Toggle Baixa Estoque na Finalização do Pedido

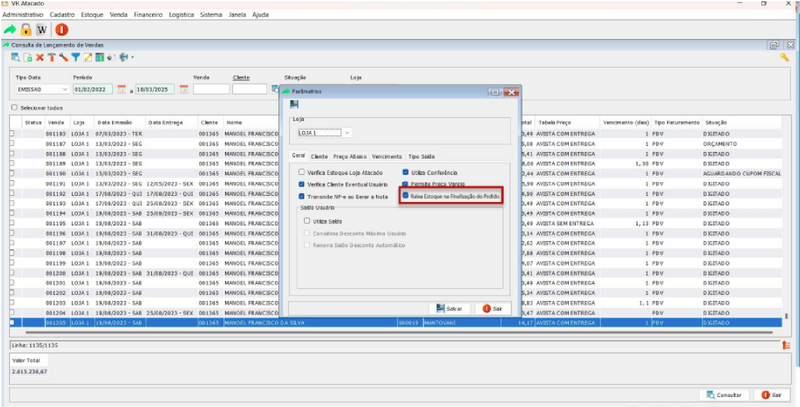pyautogui.click(x=405, y=196)
